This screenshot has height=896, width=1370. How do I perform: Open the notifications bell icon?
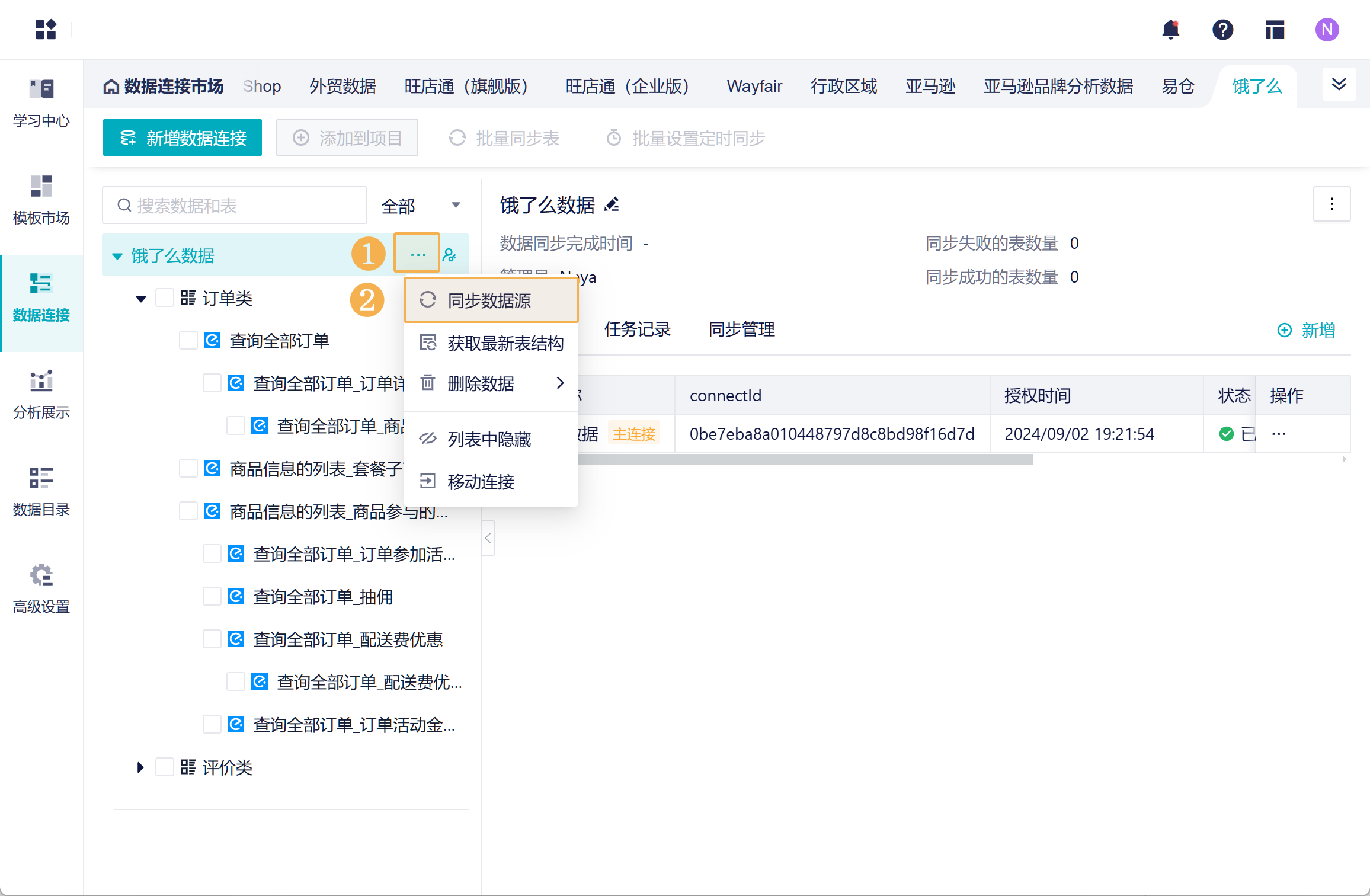point(1170,30)
